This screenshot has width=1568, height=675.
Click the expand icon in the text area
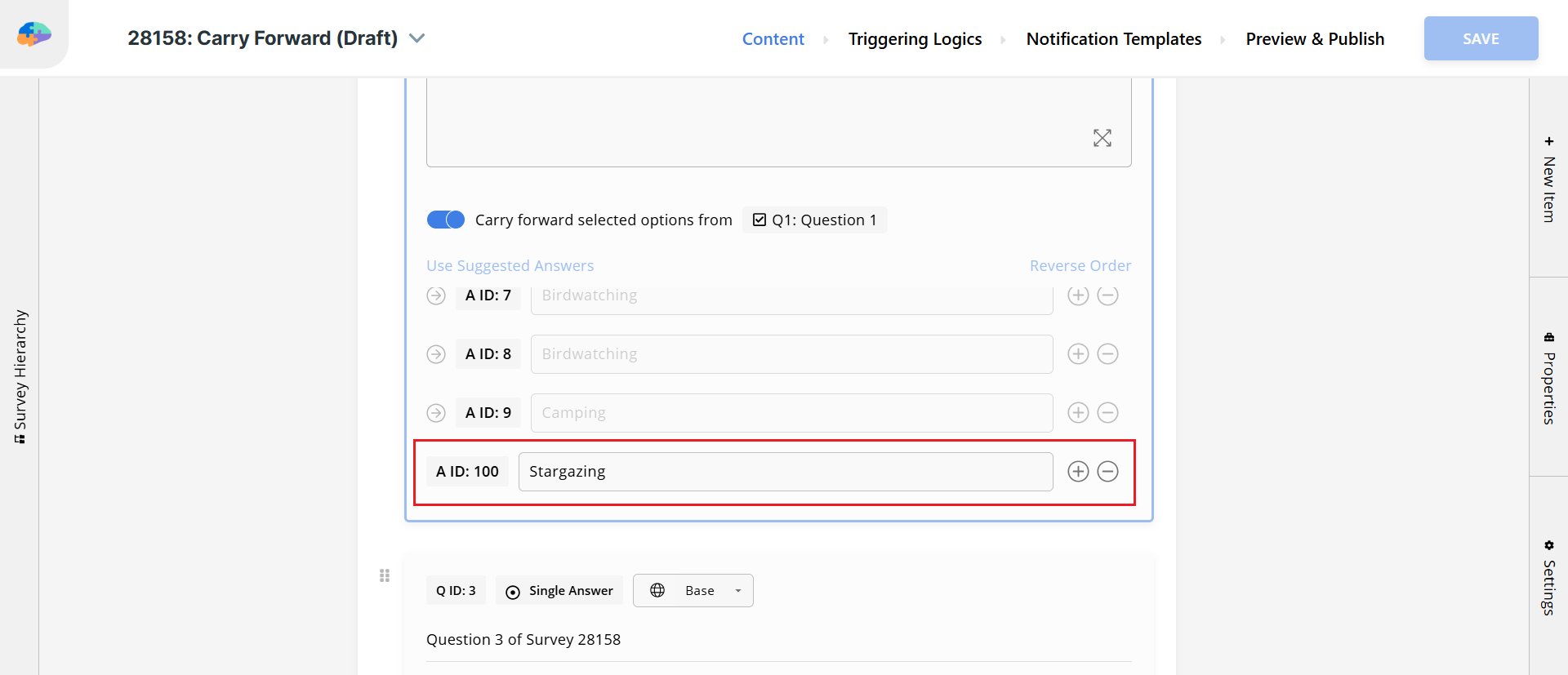click(x=1102, y=138)
